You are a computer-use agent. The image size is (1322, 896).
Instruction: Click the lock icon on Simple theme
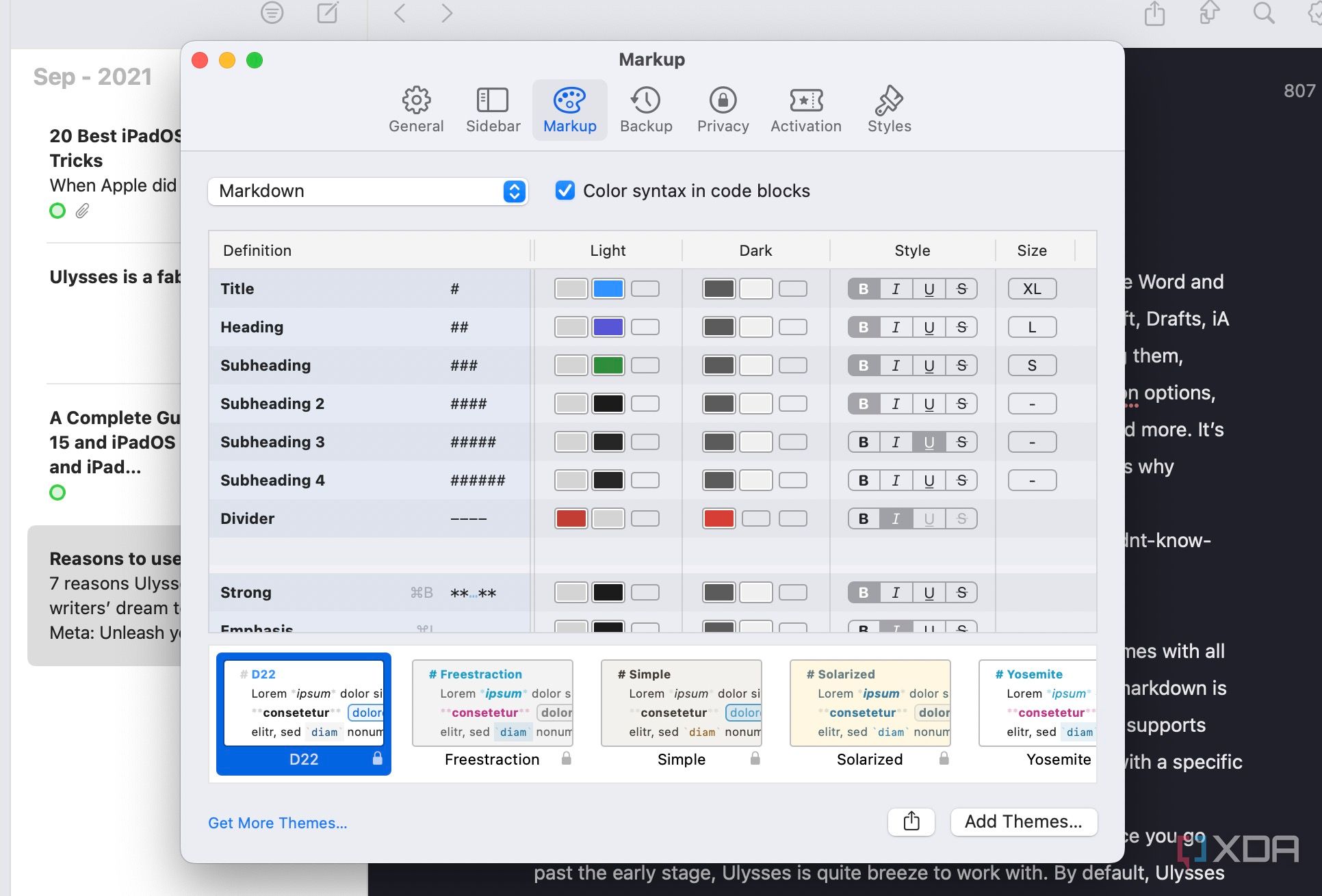755,759
